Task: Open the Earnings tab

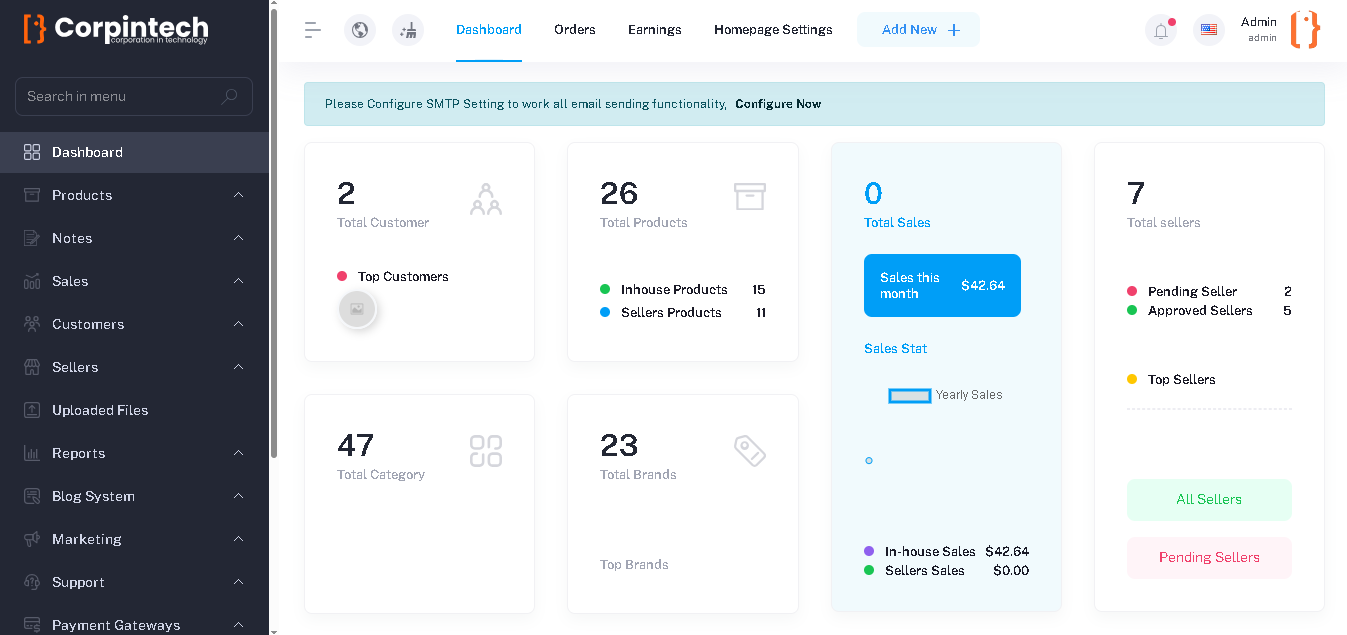Action: click(x=655, y=30)
